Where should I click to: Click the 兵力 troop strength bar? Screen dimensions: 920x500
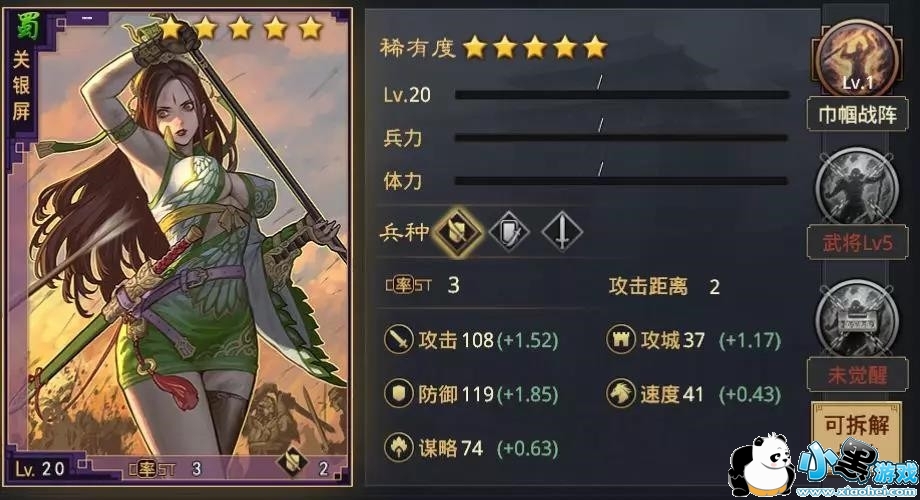click(x=622, y=138)
